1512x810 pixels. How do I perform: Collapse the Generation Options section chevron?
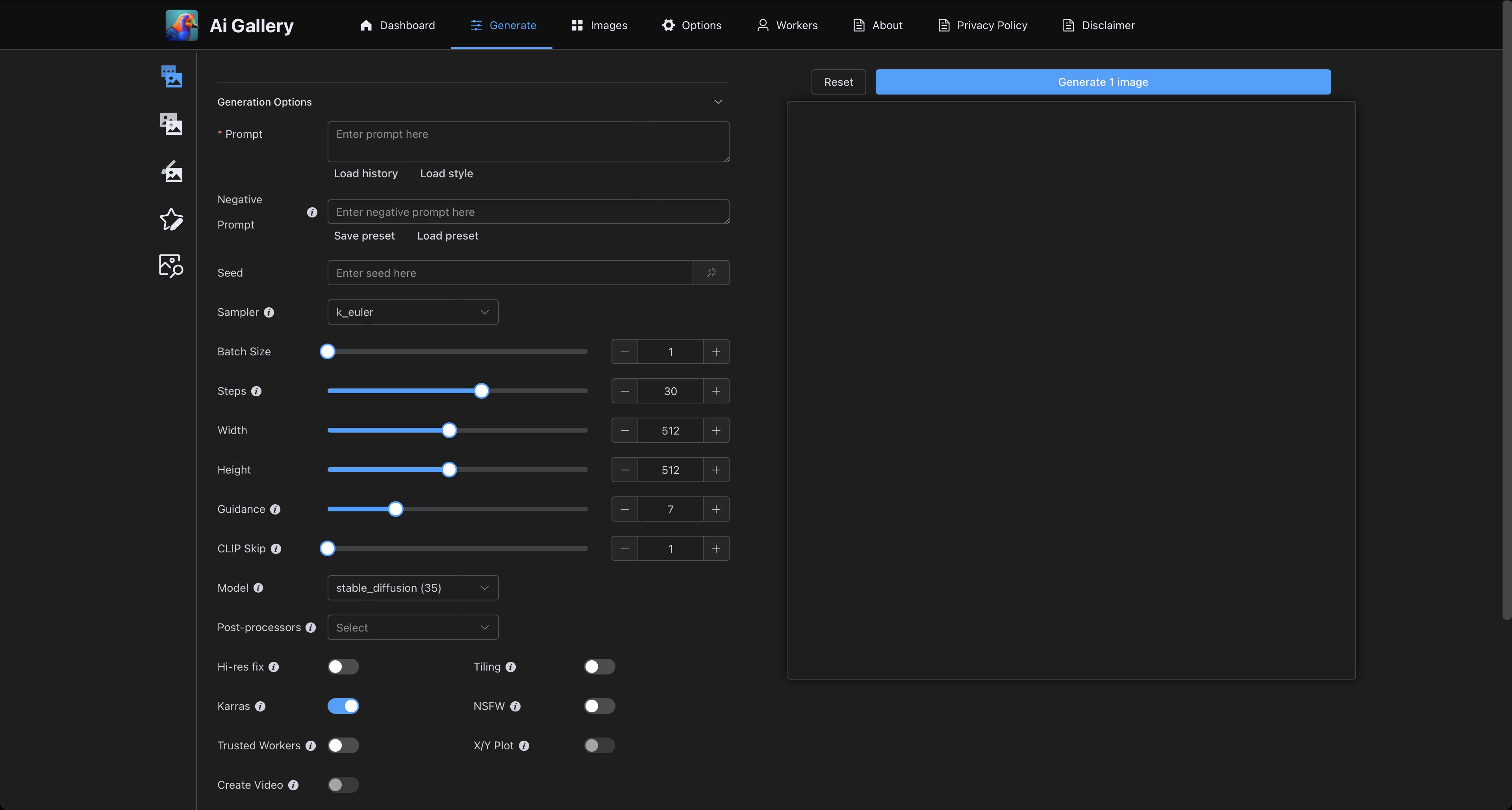click(x=717, y=102)
